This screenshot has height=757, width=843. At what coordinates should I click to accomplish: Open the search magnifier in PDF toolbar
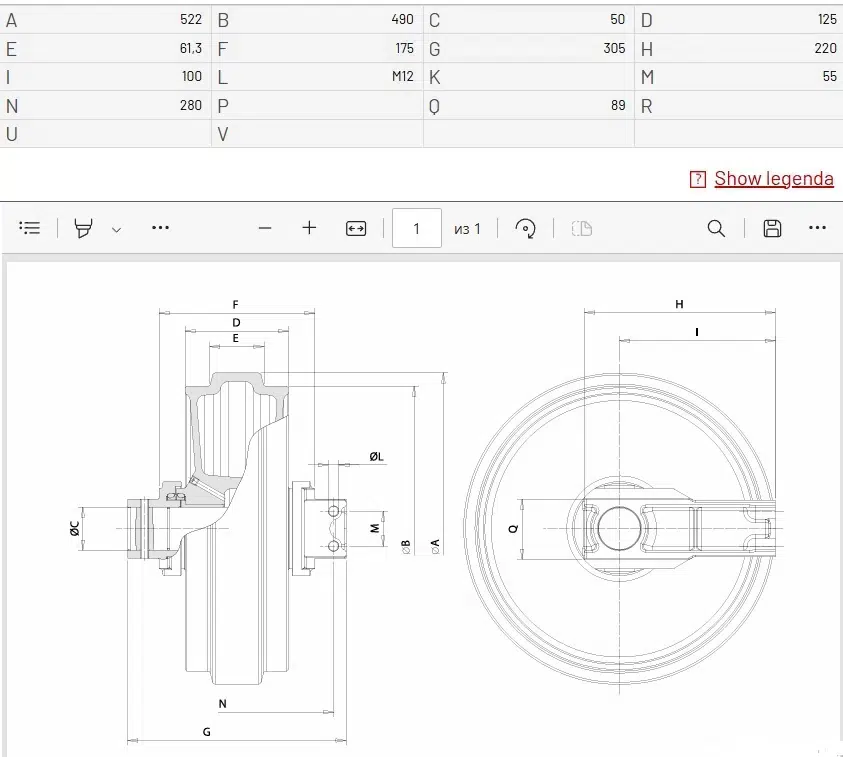[716, 228]
